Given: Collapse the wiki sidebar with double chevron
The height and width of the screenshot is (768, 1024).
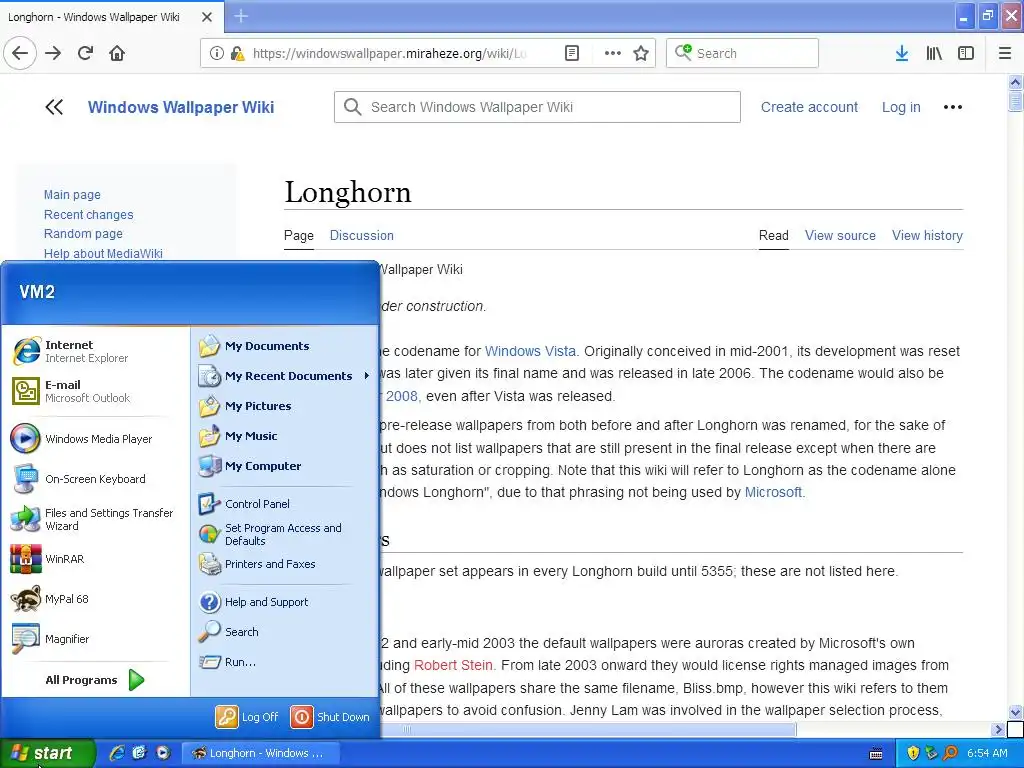Looking at the screenshot, I should (54, 107).
